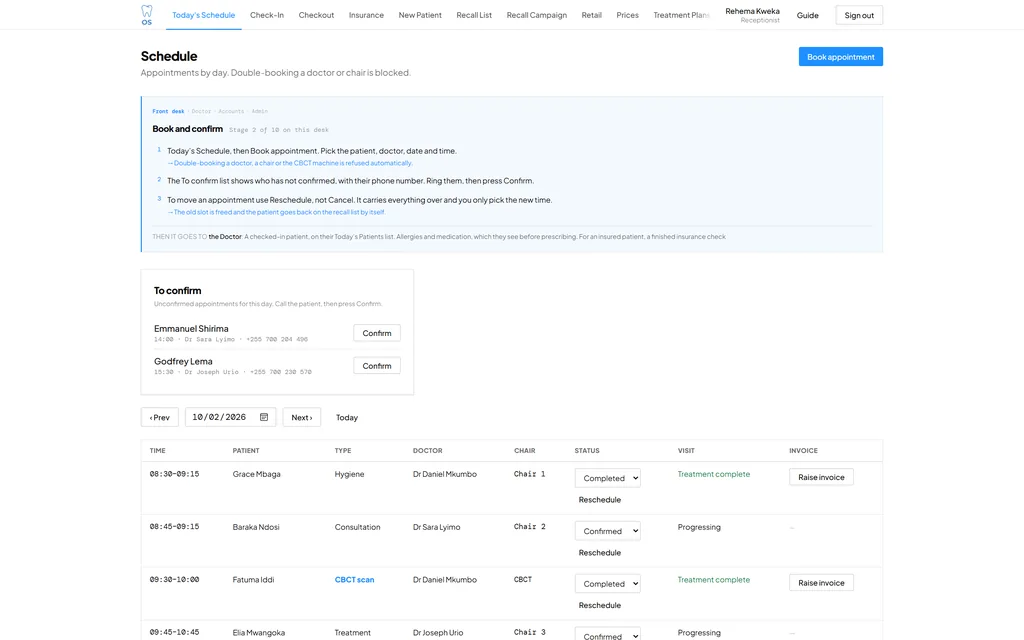This screenshot has width=1024, height=640.
Task: Click the Hygiene appointment type cell
Action: click(349, 474)
